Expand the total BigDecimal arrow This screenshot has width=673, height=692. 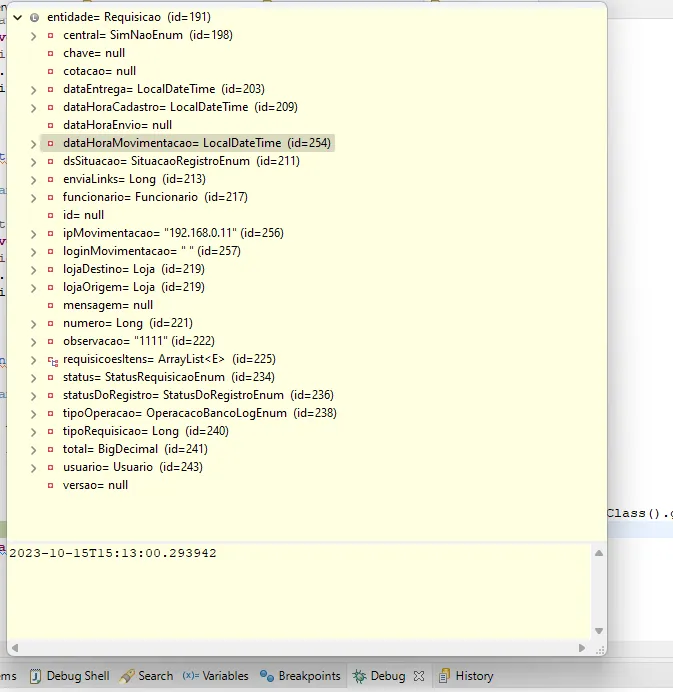point(34,450)
